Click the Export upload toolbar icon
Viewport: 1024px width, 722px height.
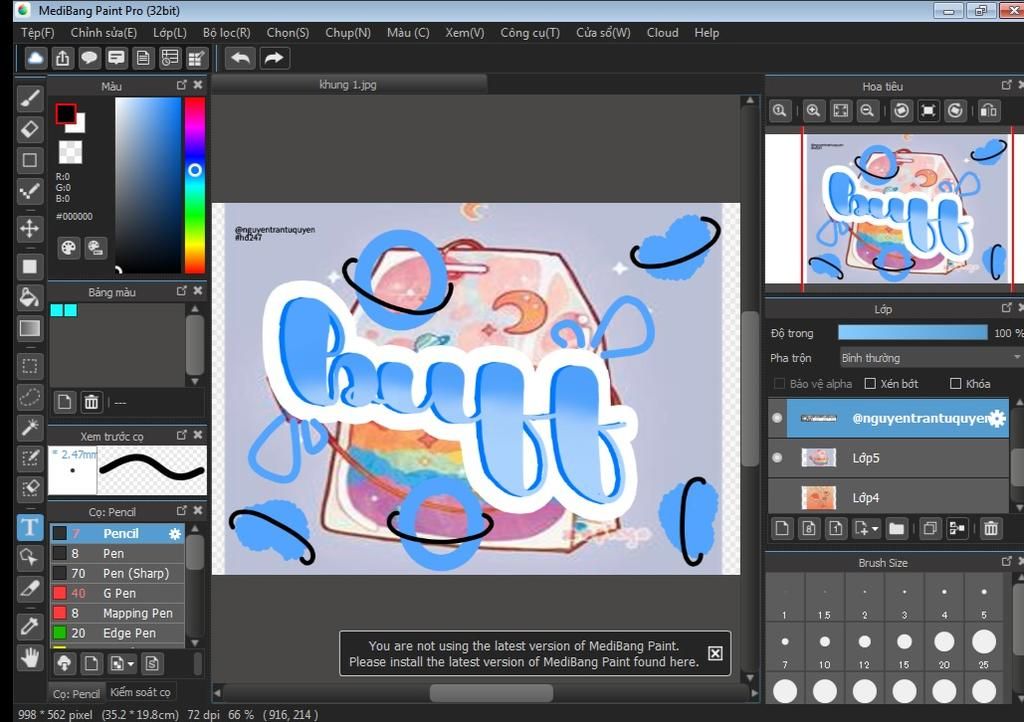[62, 58]
